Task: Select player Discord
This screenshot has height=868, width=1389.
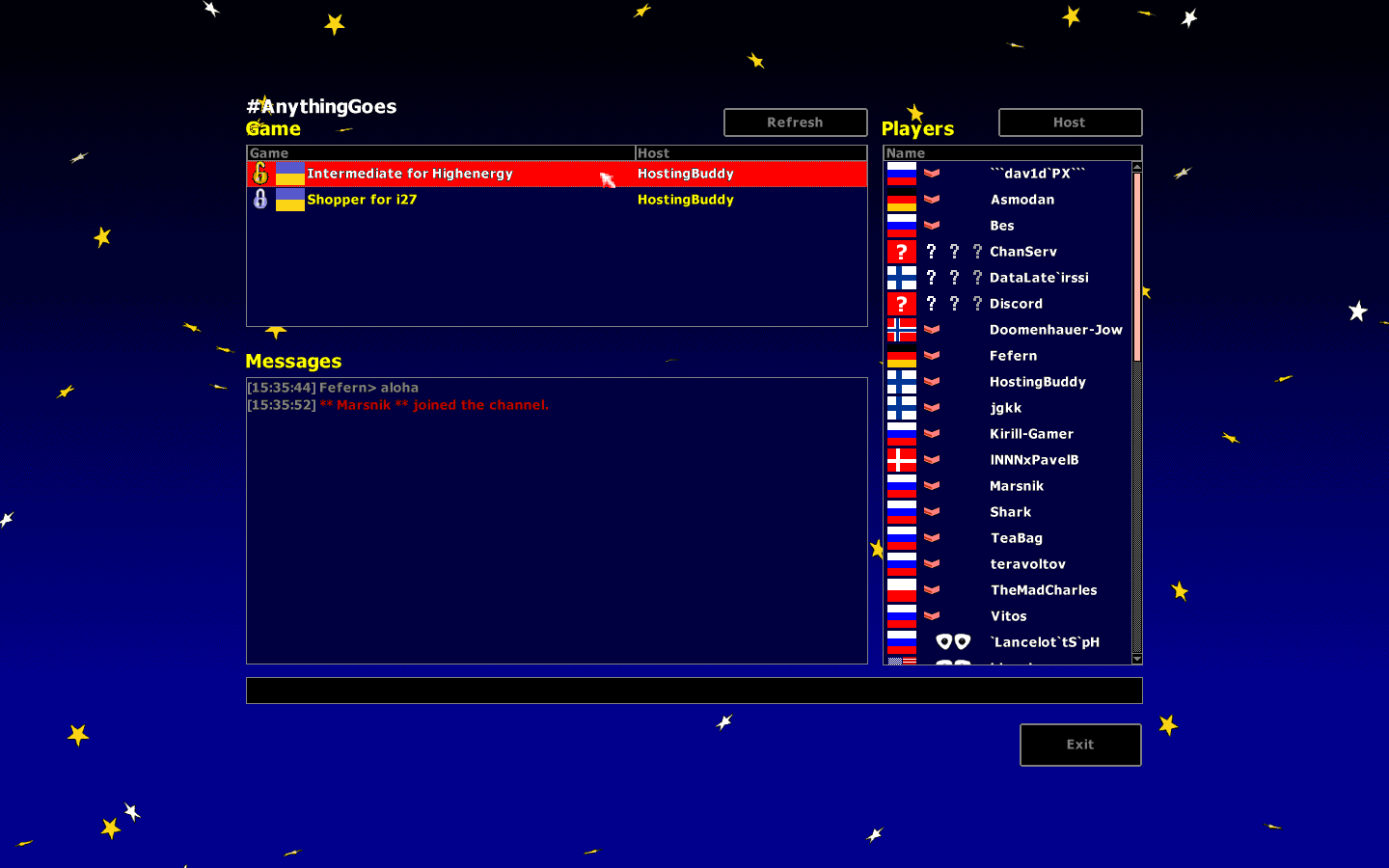Action: click(x=1017, y=304)
